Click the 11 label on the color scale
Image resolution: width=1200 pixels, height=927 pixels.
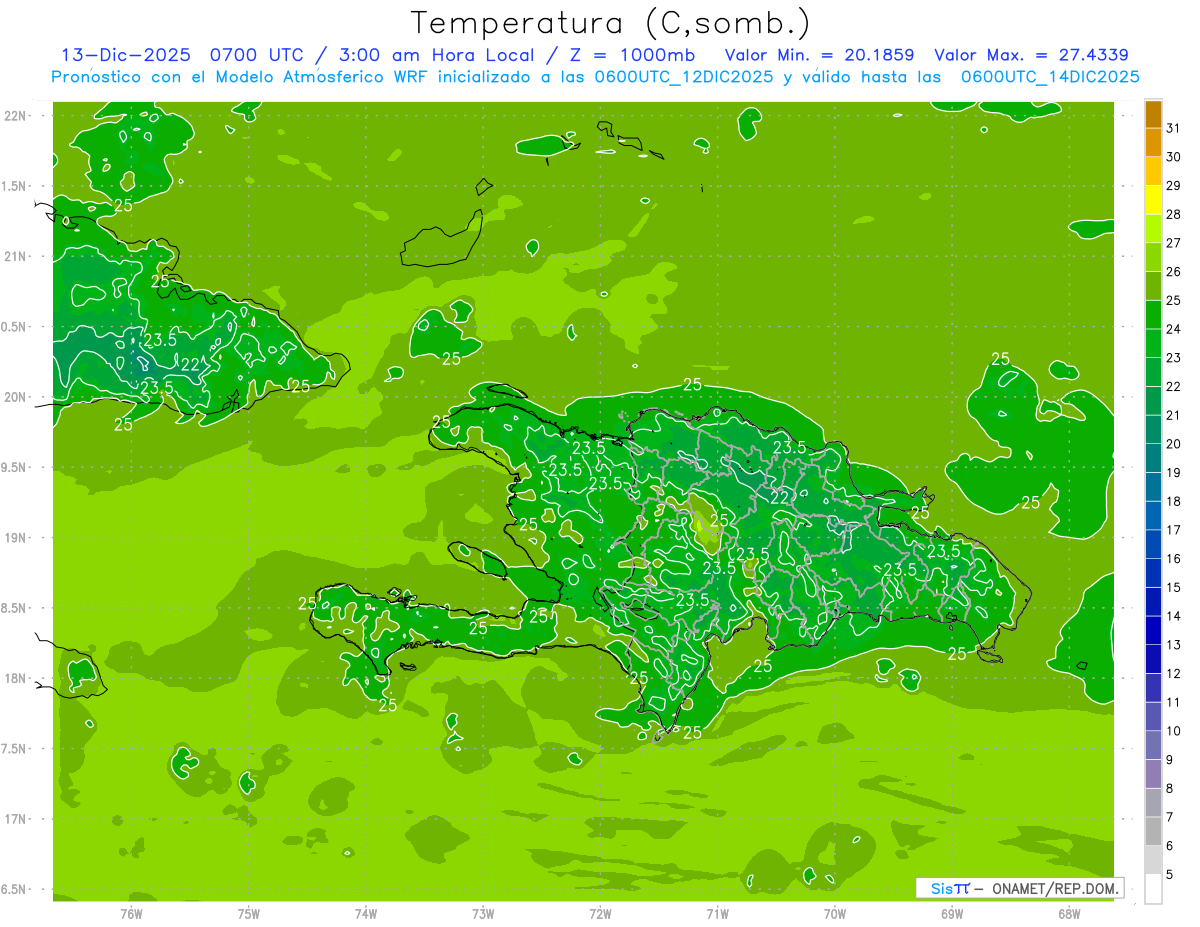coord(1173,702)
